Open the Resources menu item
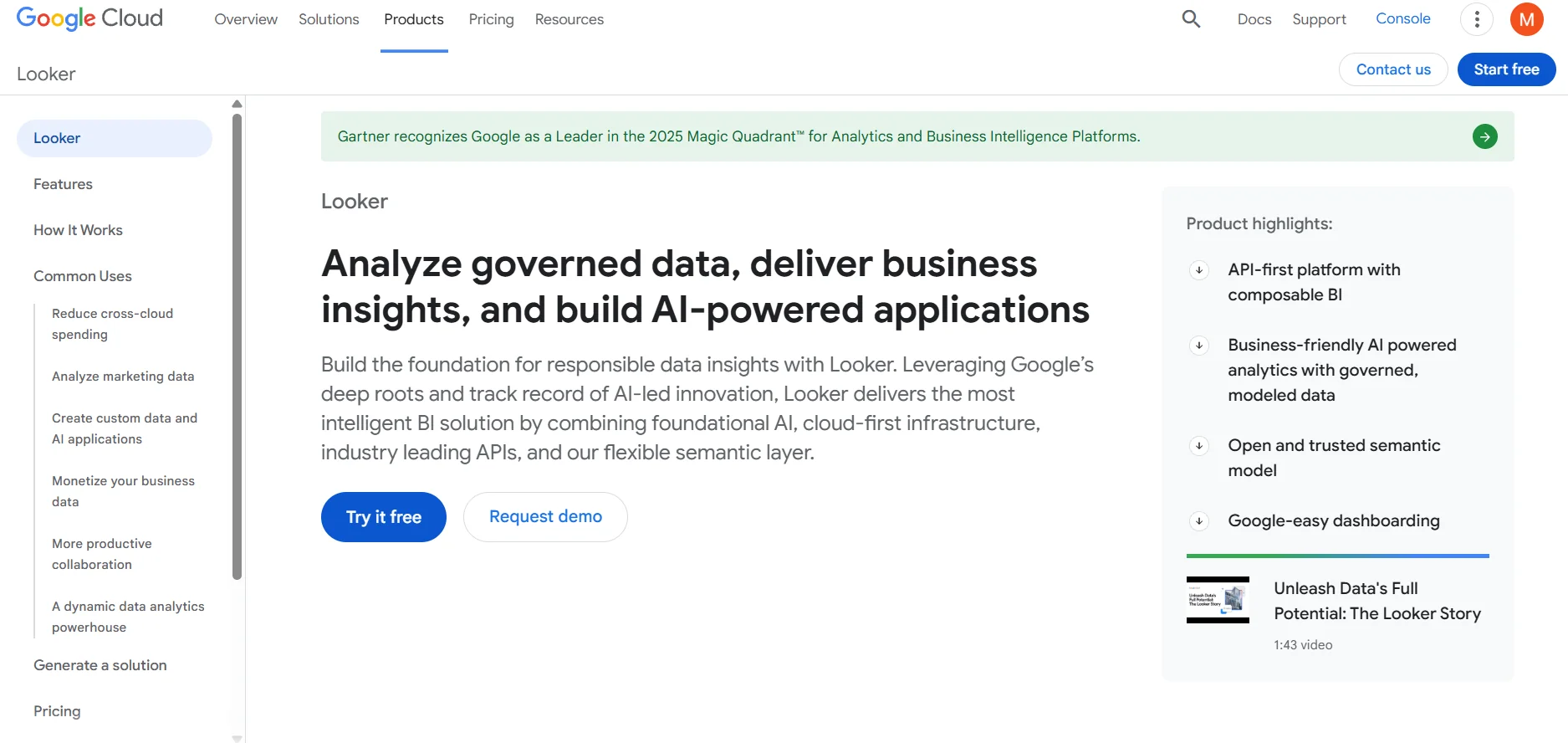This screenshot has width=1568, height=743. (x=569, y=19)
